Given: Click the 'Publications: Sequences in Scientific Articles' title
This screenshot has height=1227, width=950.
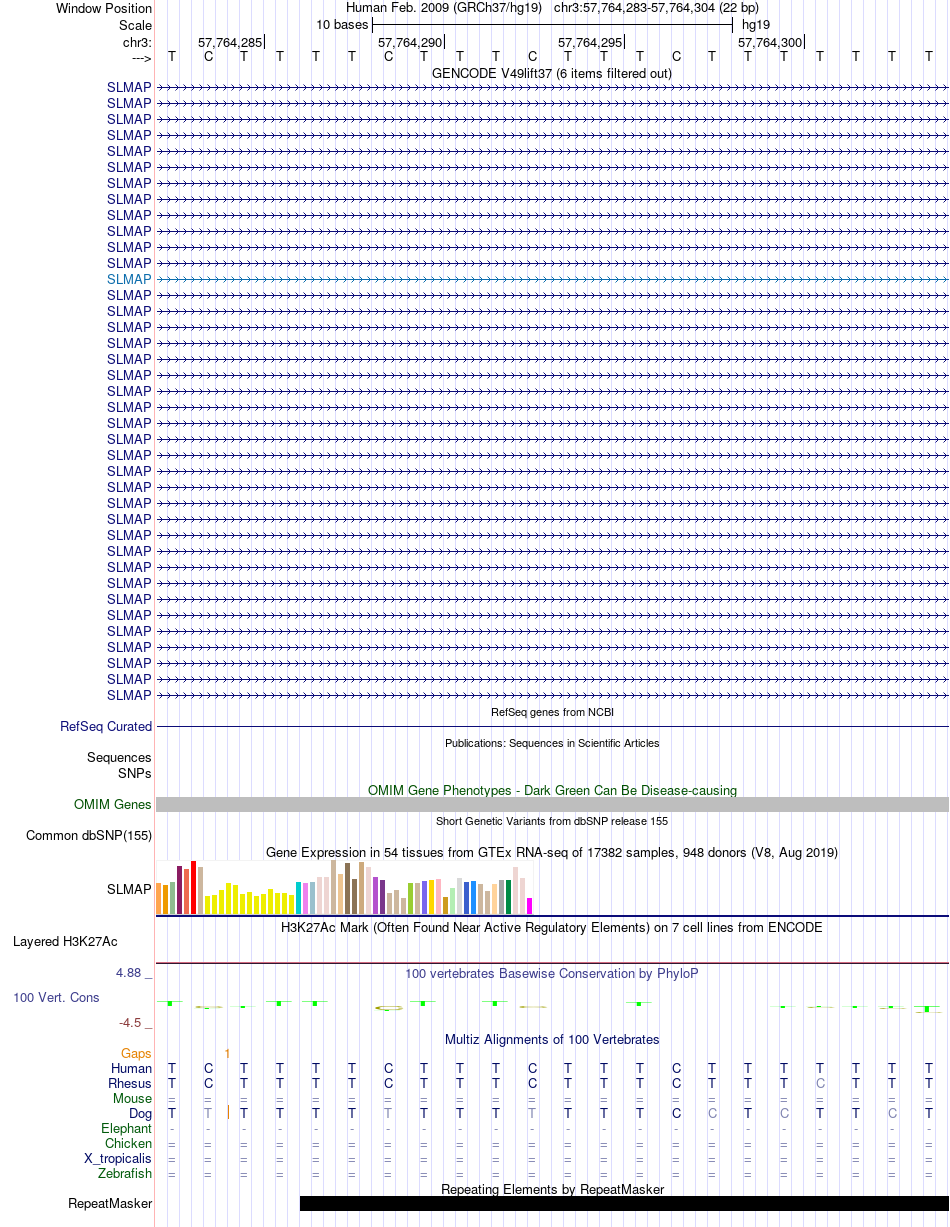Looking at the screenshot, I should pyautogui.click(x=552, y=743).
